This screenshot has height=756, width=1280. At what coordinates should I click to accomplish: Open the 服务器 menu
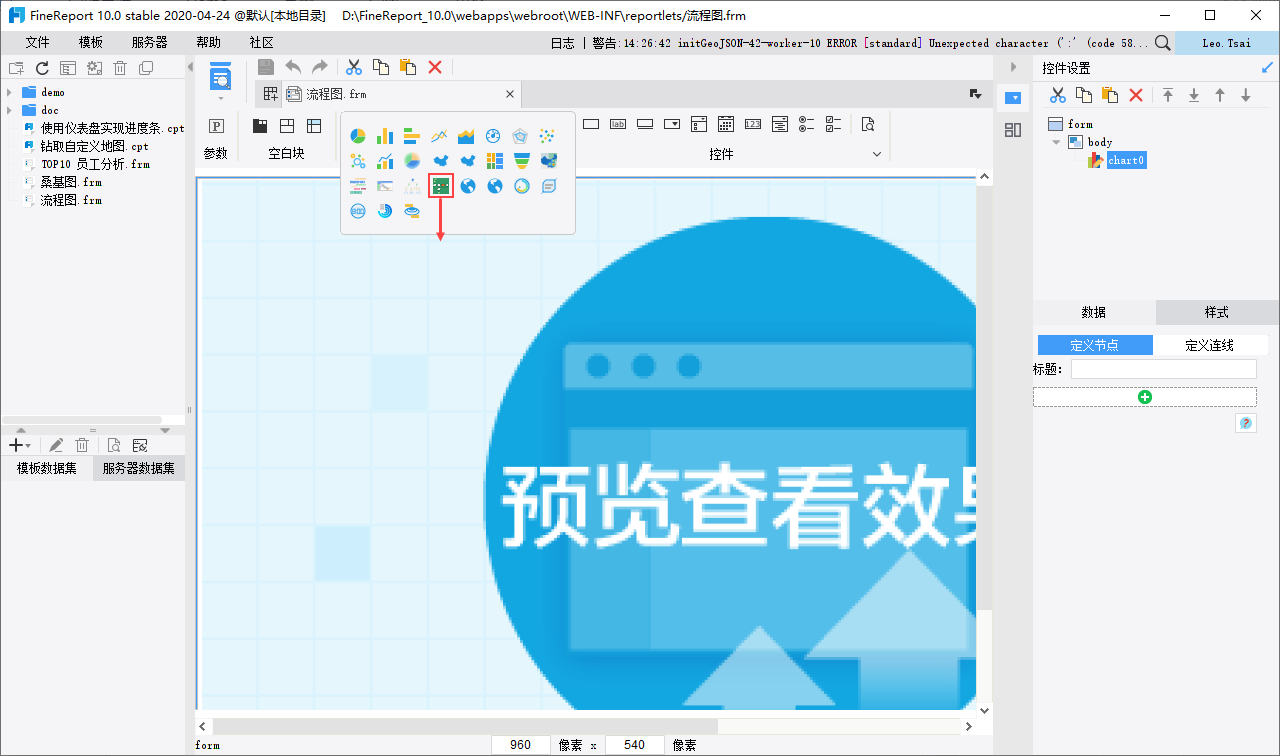[x=150, y=43]
